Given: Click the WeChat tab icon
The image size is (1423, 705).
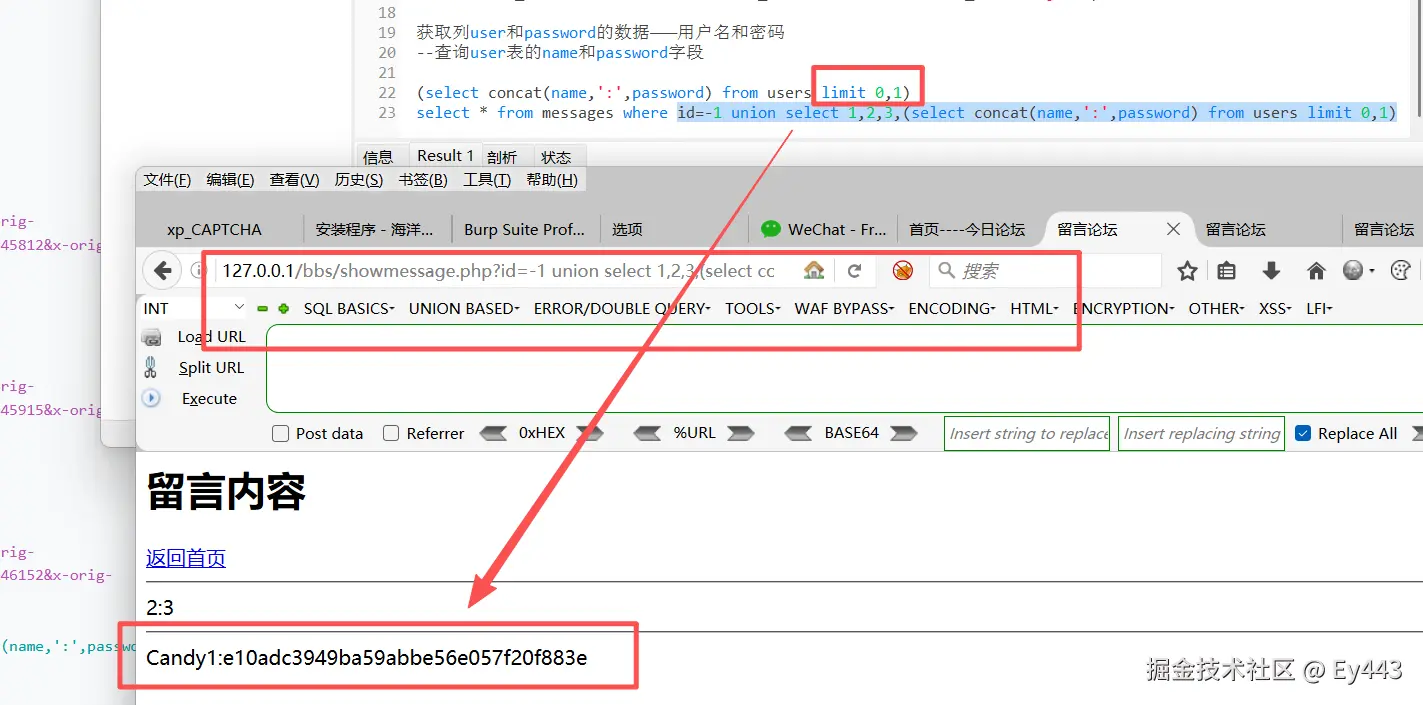Looking at the screenshot, I should click(x=770, y=229).
